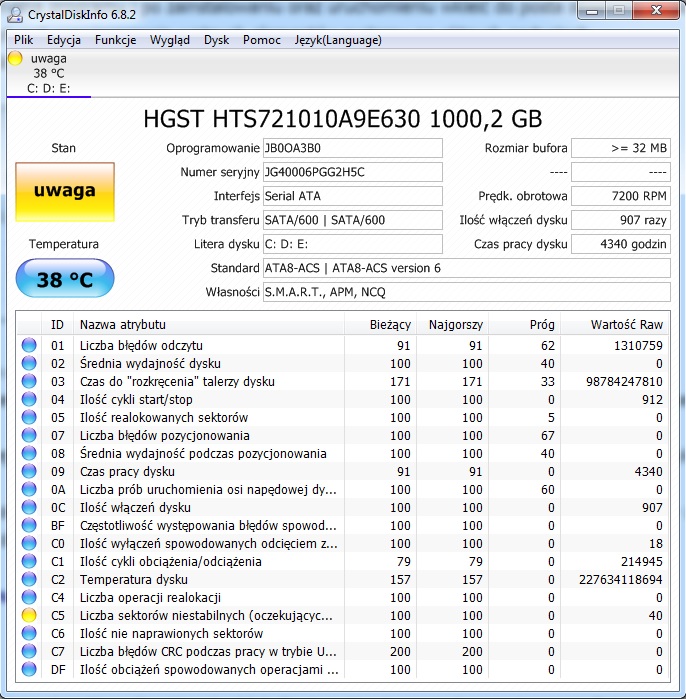This screenshot has height=699, width=686.
Task: Click the Czas pracy dysku field 4340 godzin
Action: [621, 244]
